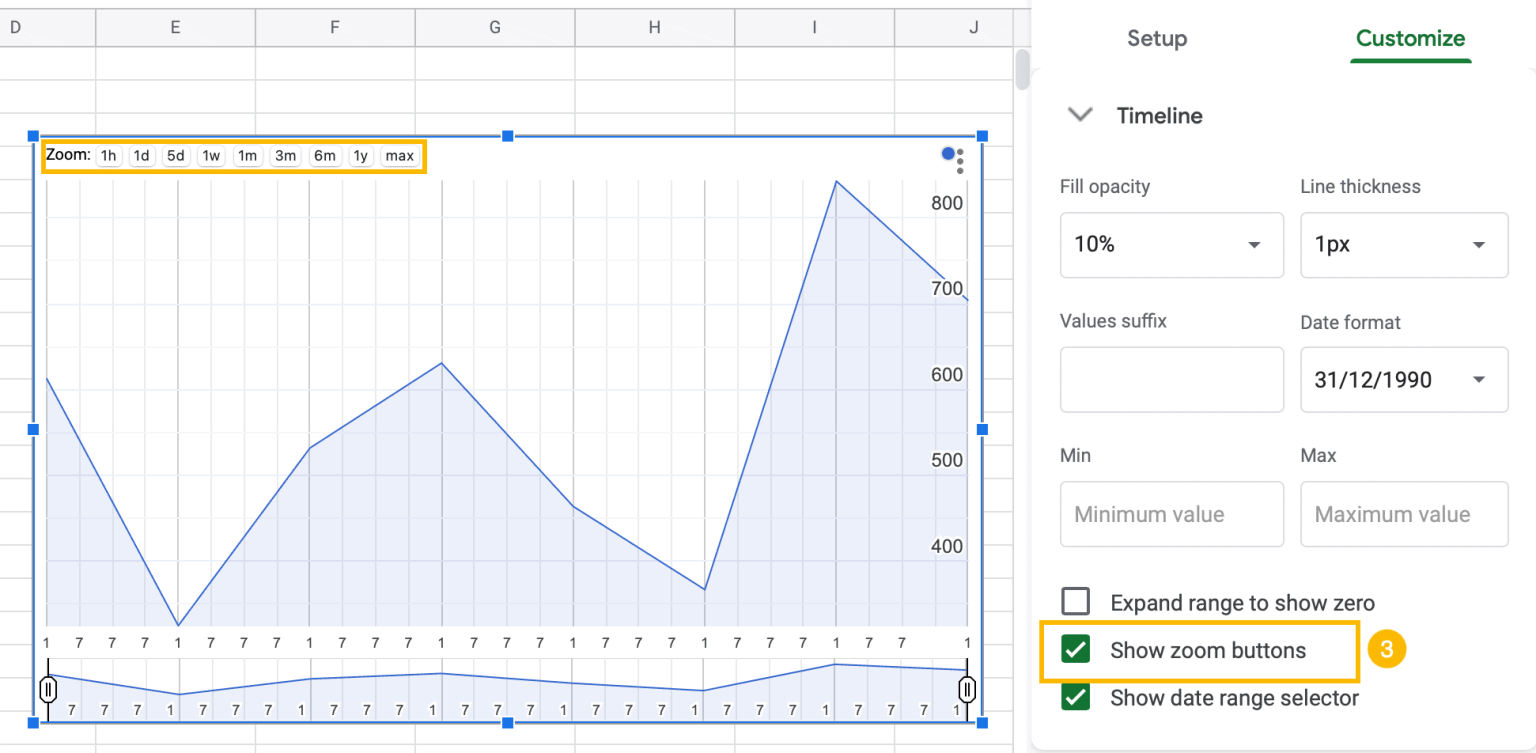Image resolution: width=1536 pixels, height=753 pixels.
Task: Collapse the Timeline section
Action: click(x=1080, y=114)
